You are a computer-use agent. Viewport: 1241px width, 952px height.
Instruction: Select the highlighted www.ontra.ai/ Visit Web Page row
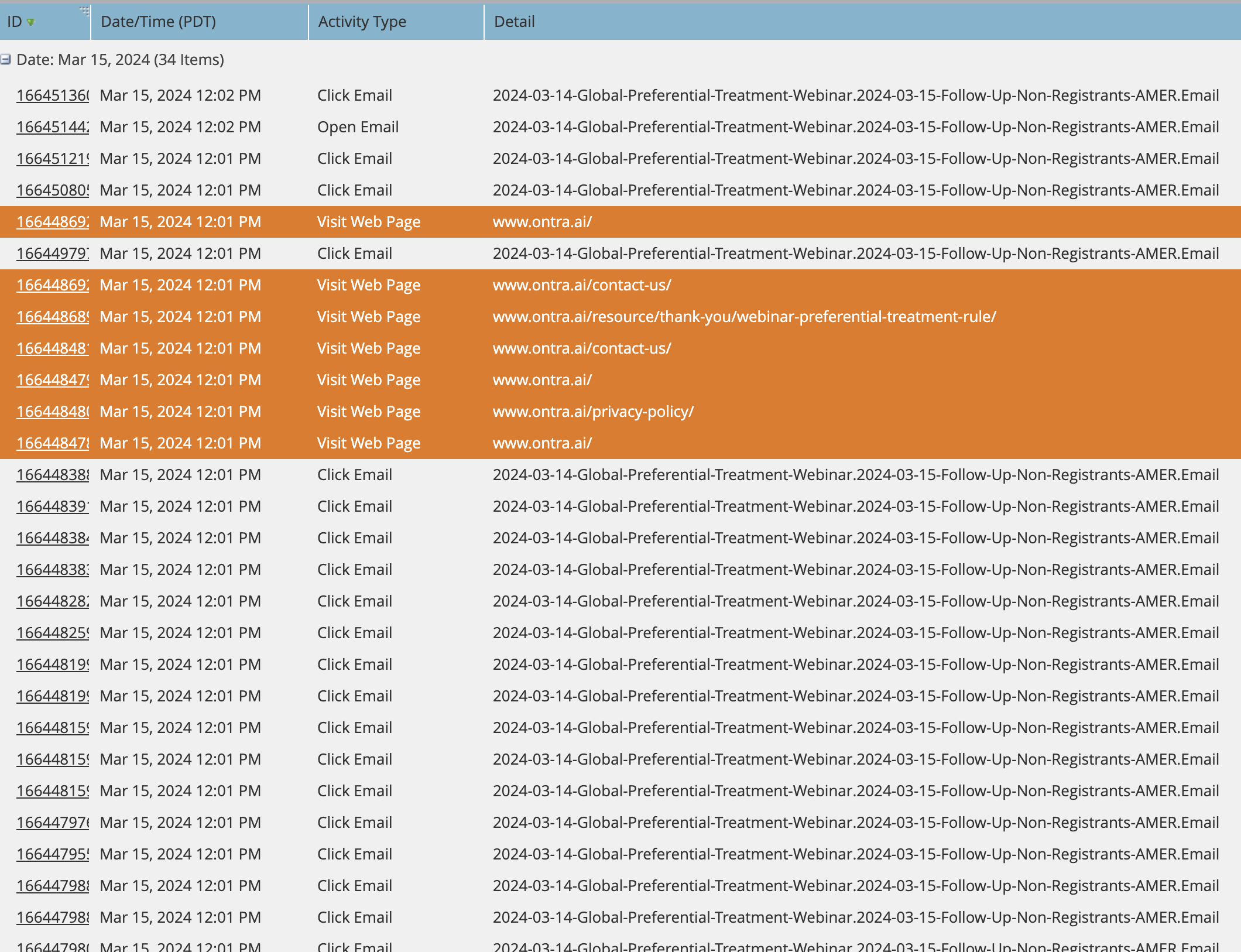point(527,221)
